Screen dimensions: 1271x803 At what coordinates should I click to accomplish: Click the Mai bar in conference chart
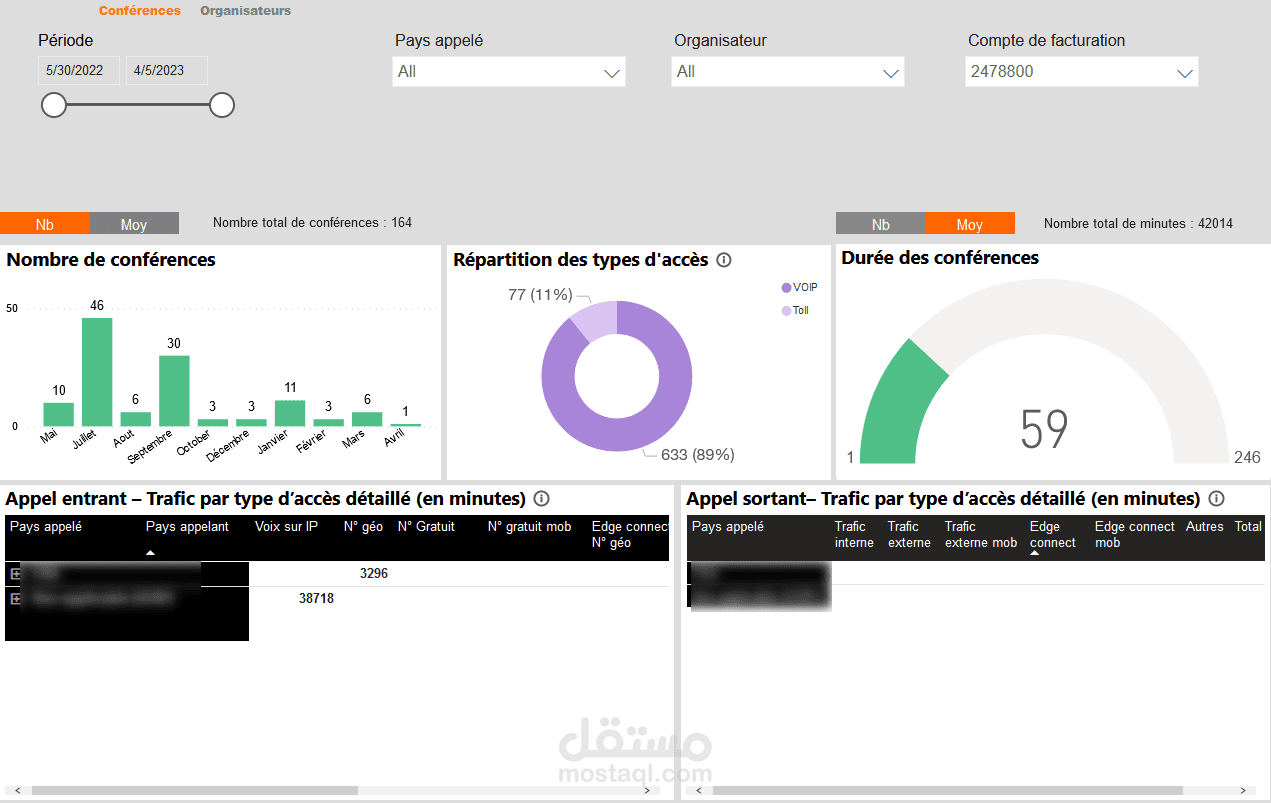click(58, 415)
